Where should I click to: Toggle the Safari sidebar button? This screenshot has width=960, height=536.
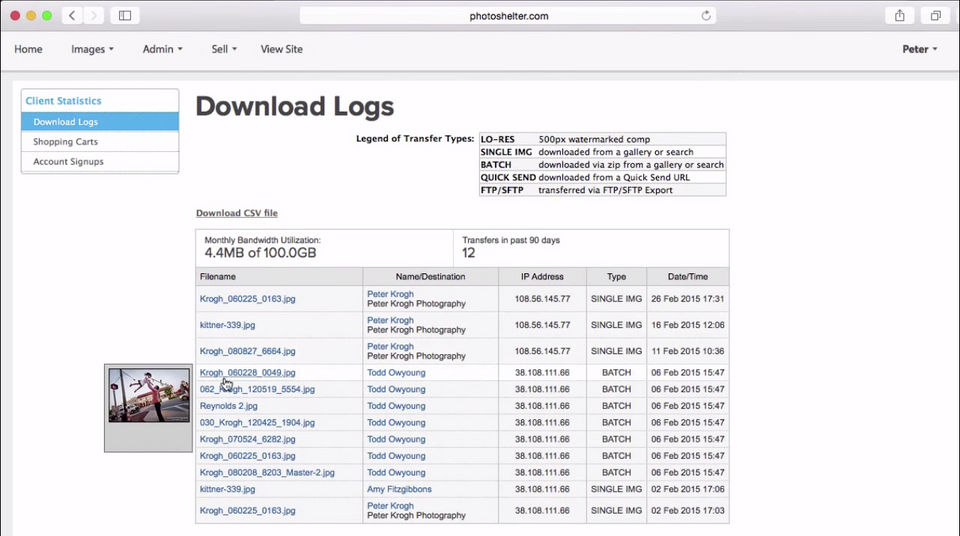click(125, 16)
